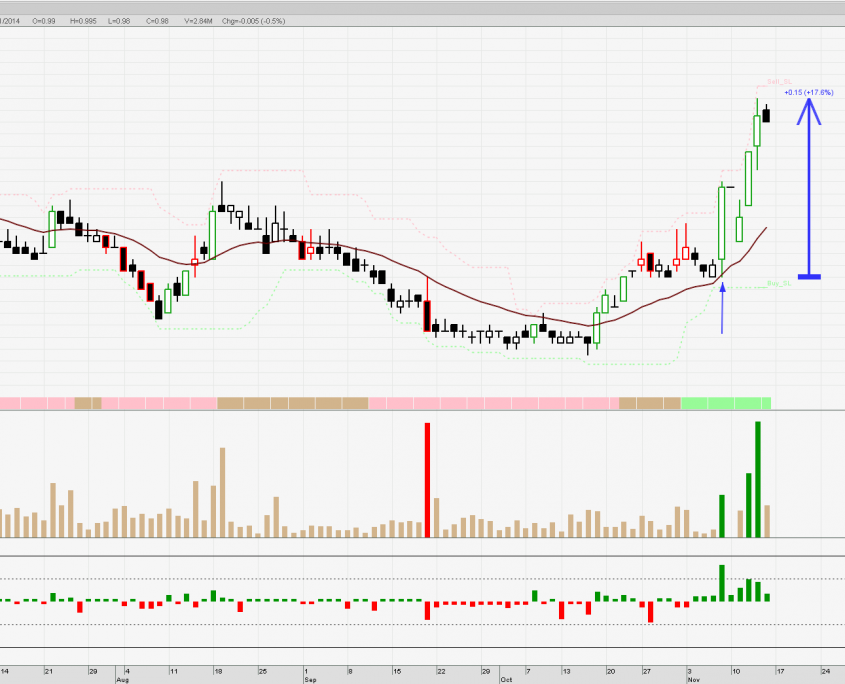Screen dimensions: 845x684
Task: Select the tallest green volume bar
Action: (x=757, y=479)
